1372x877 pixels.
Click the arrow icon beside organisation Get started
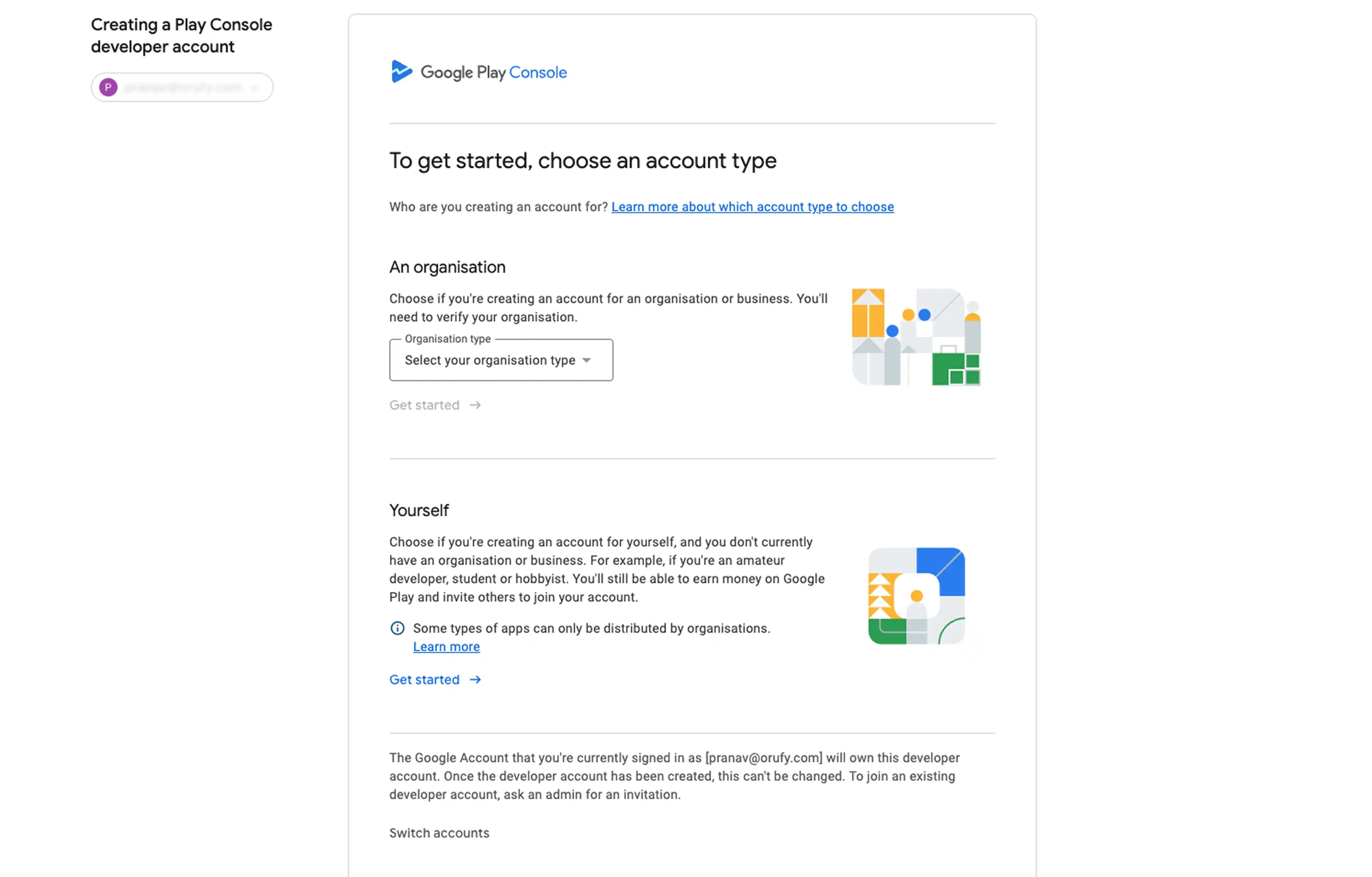coord(475,405)
